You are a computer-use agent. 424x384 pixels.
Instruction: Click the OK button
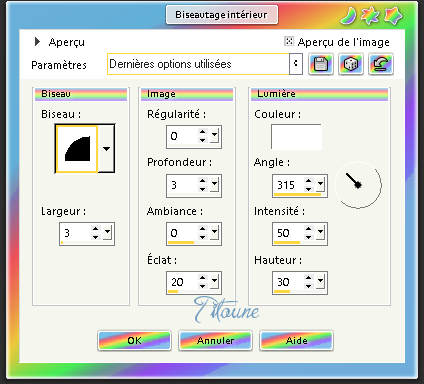point(134,341)
